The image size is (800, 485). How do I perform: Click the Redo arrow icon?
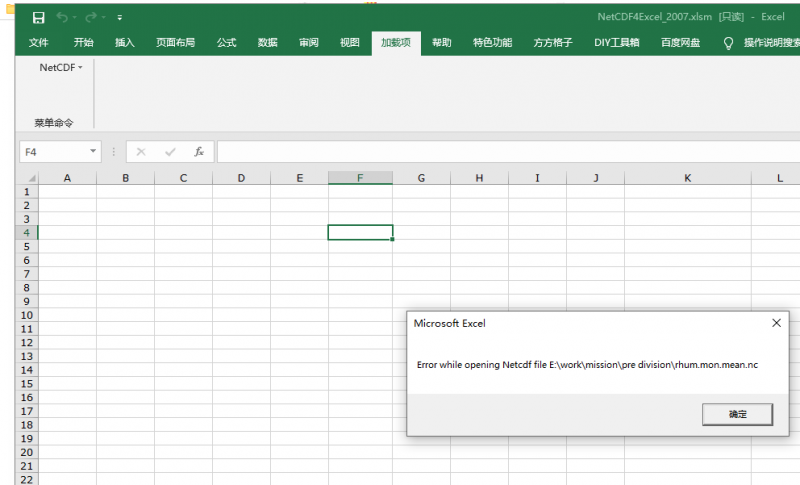coord(92,17)
